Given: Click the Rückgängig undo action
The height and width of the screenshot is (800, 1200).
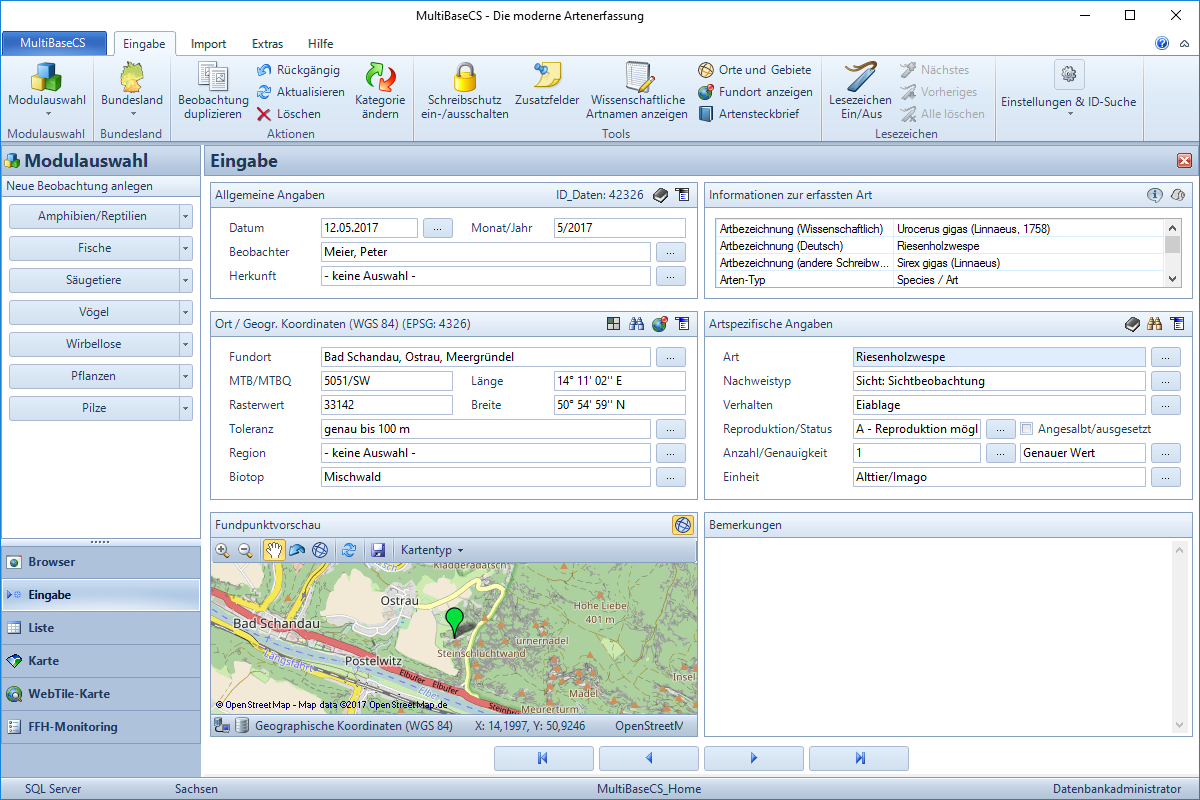Looking at the screenshot, I should coord(298,70).
